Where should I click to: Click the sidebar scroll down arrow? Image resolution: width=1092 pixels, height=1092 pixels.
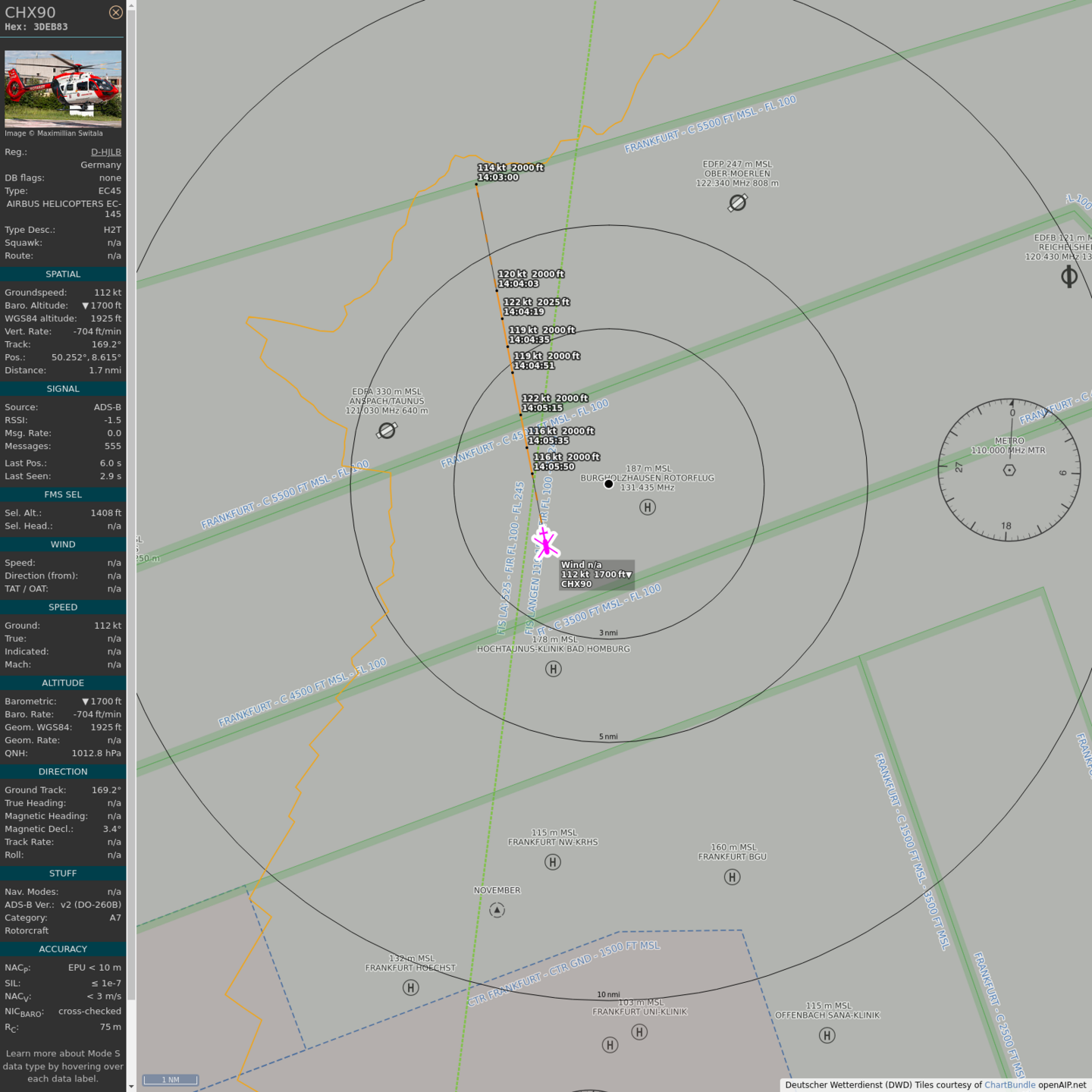[131, 1087]
